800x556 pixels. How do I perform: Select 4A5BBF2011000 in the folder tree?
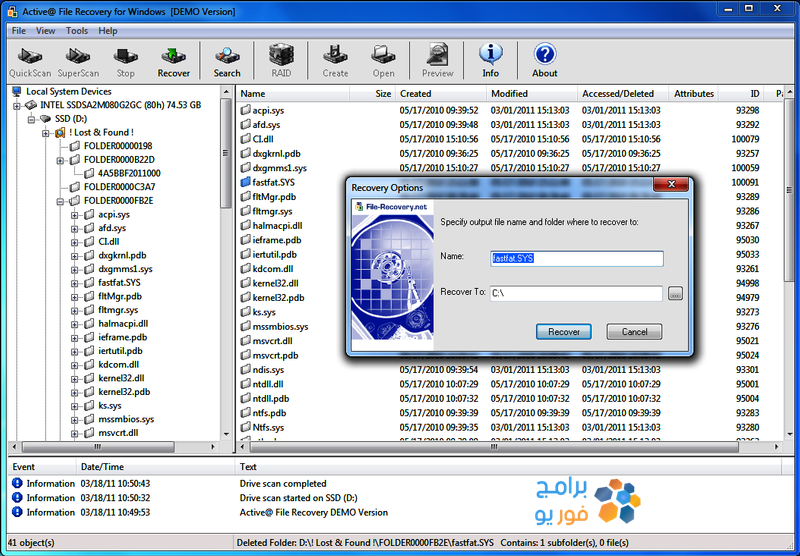coord(129,173)
